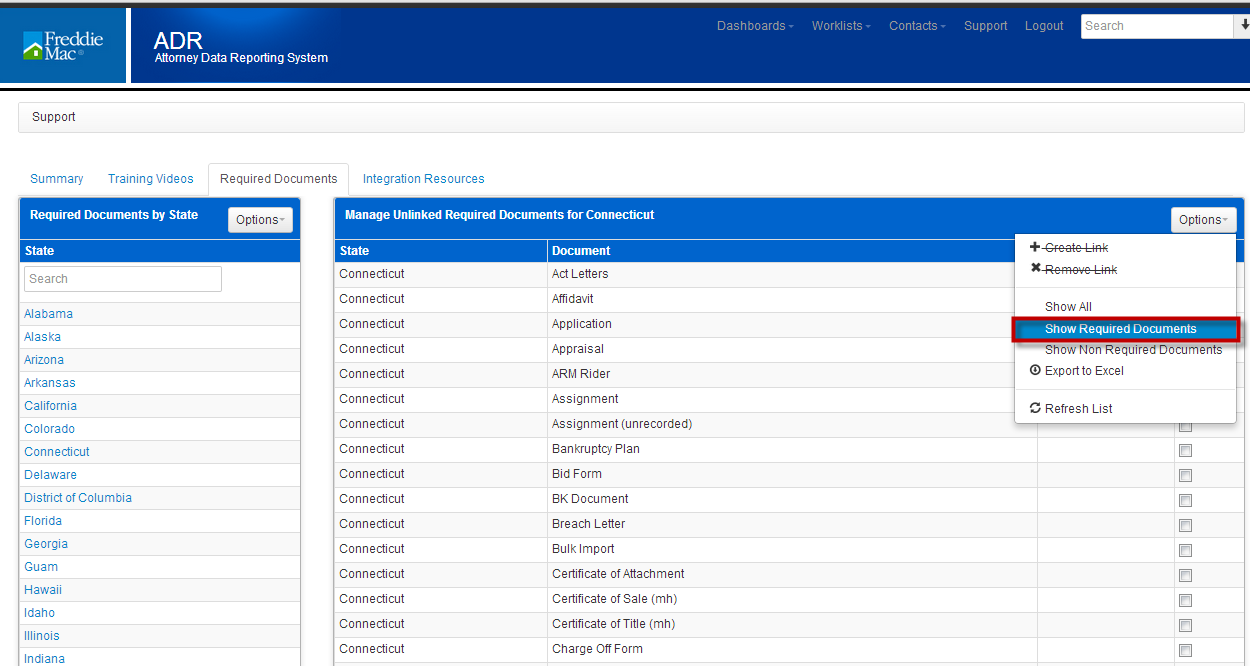1250x666 pixels.
Task: Check the Bulk Import row checkbox
Action: 1185,550
